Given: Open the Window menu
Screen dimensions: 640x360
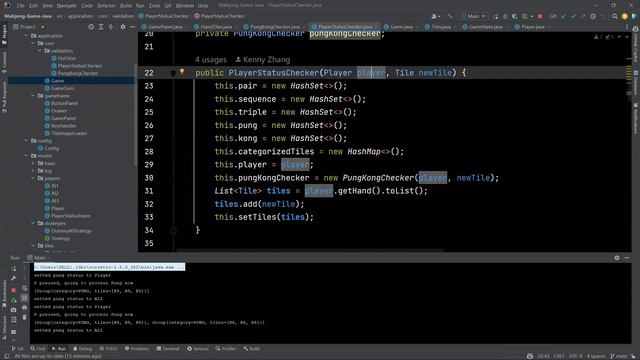Looking at the screenshot, I should 184,6.
